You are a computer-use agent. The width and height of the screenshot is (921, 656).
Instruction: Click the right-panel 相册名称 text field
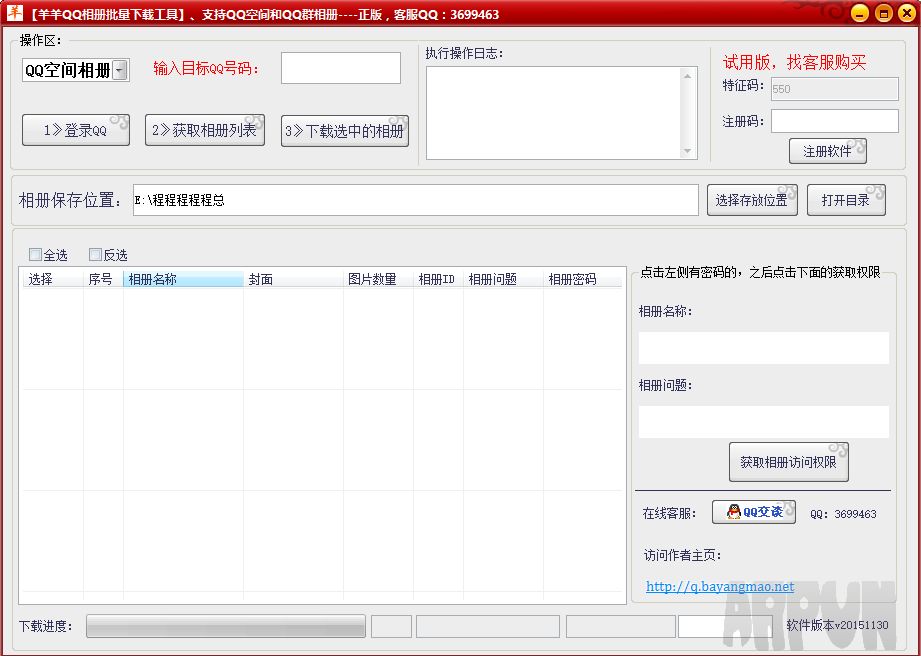(x=764, y=348)
